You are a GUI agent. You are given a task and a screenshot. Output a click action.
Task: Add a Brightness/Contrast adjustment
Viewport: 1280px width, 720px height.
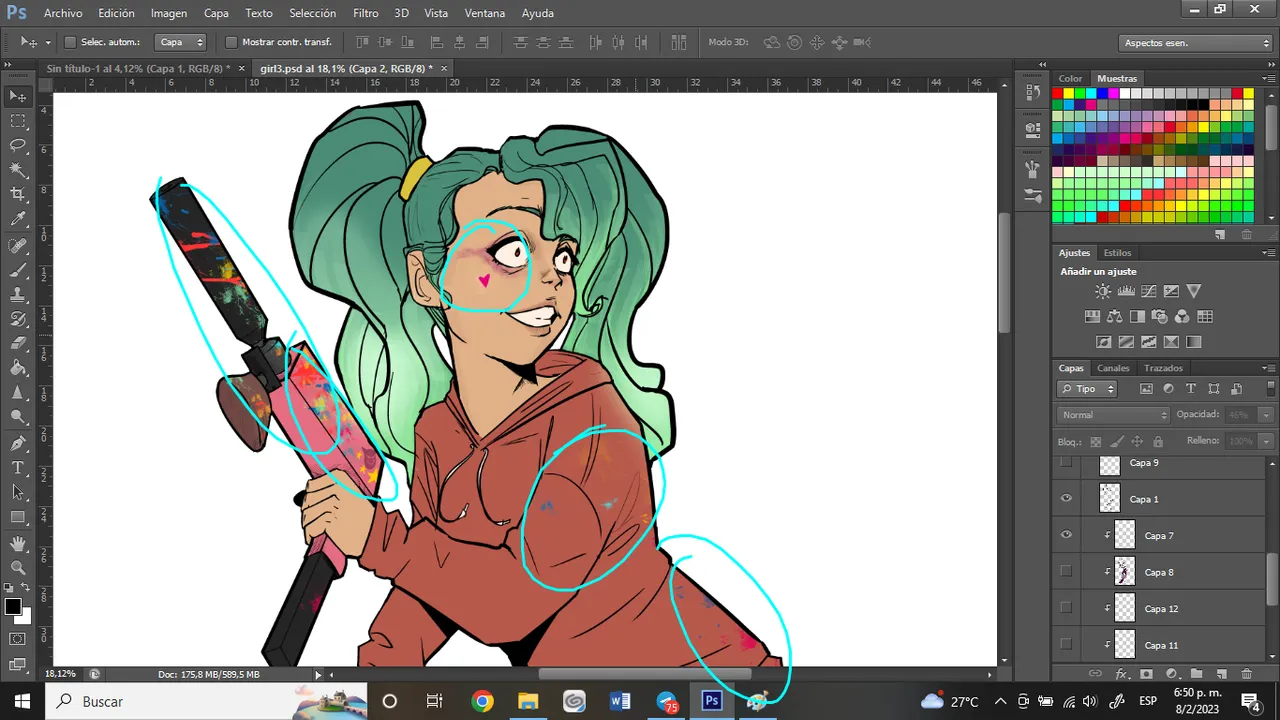(x=1102, y=291)
